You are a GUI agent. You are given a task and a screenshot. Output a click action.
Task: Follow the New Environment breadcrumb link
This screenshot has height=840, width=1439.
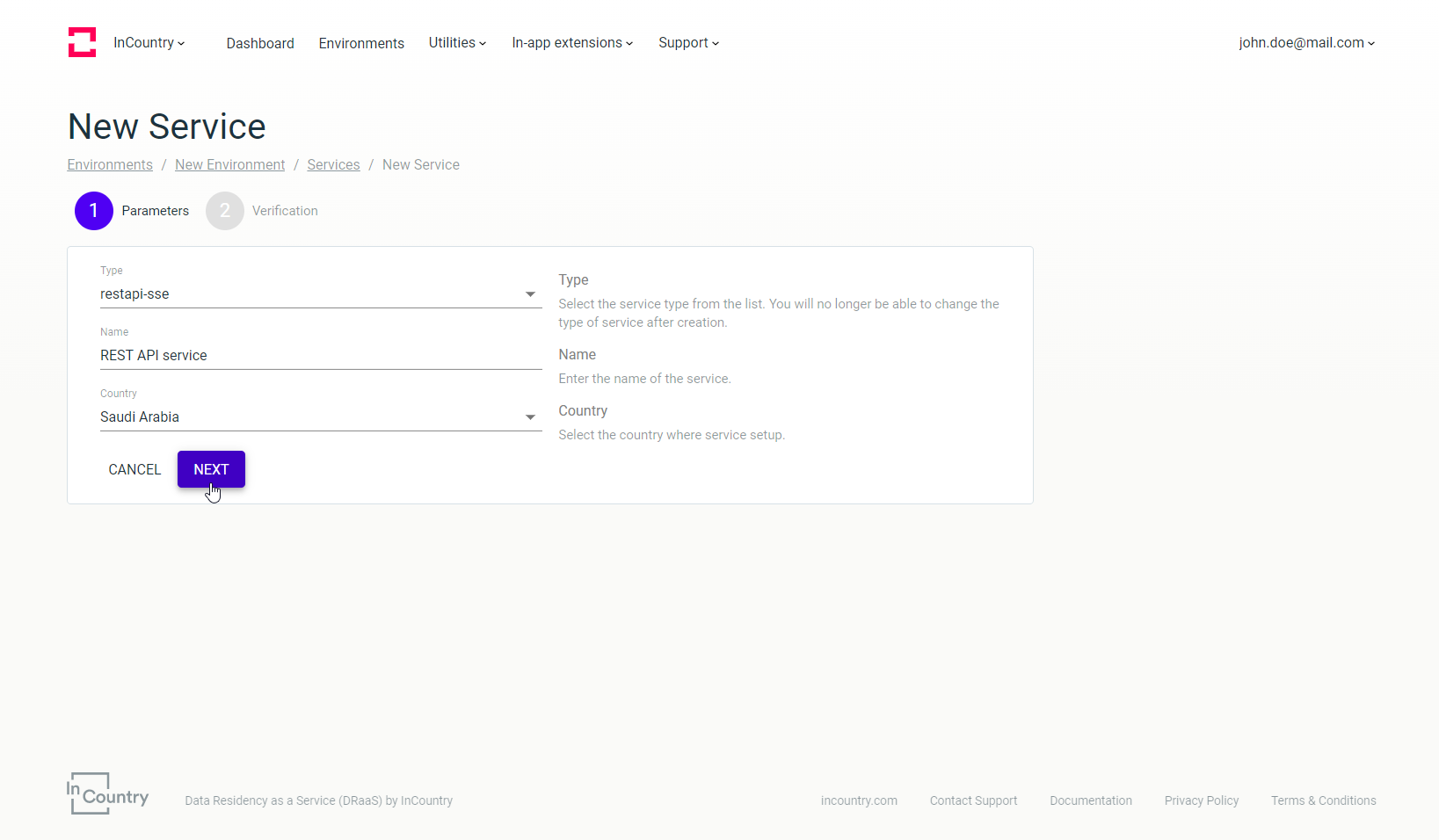pyautogui.click(x=229, y=165)
